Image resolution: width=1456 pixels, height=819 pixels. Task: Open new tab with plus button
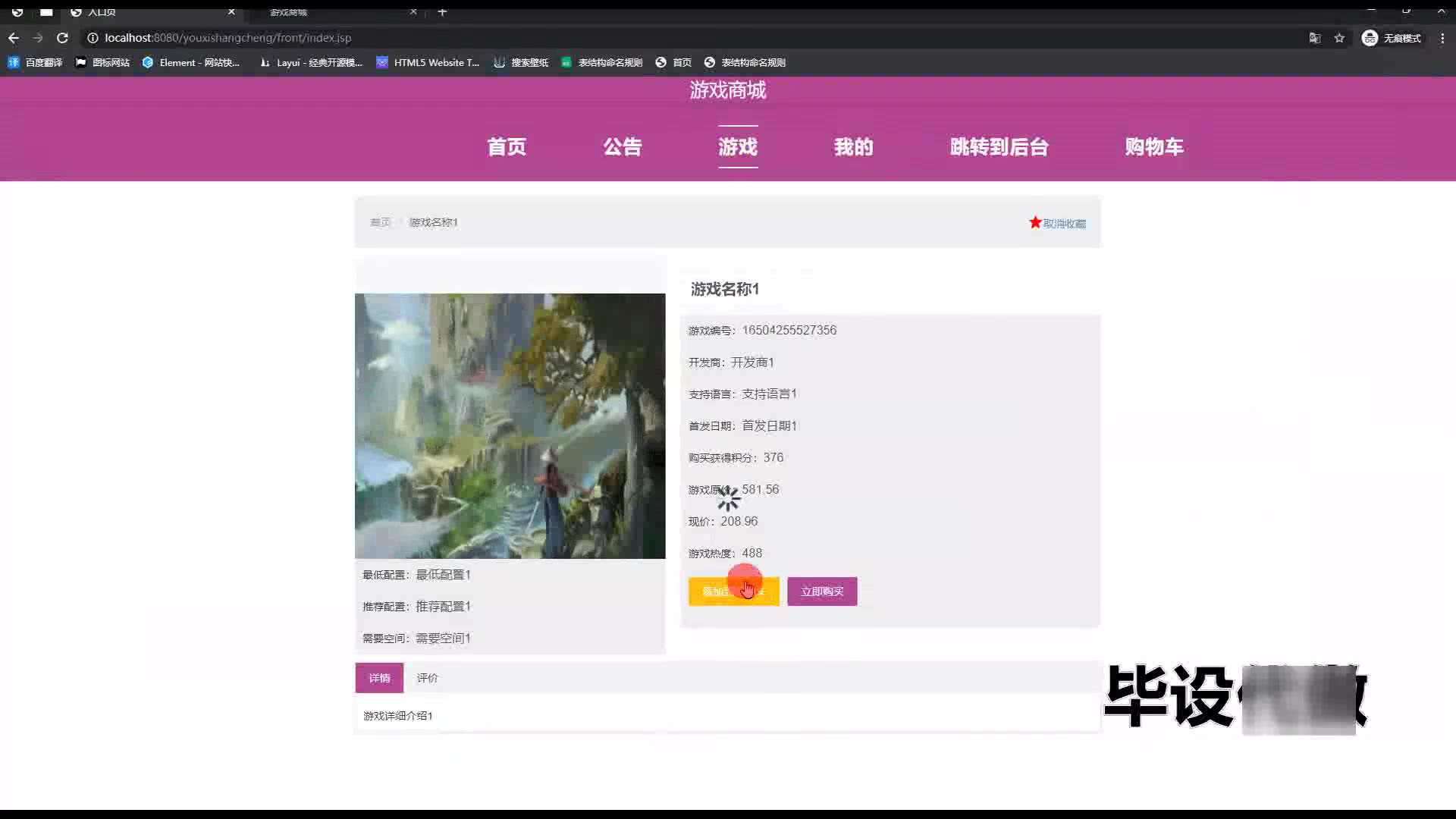point(442,11)
